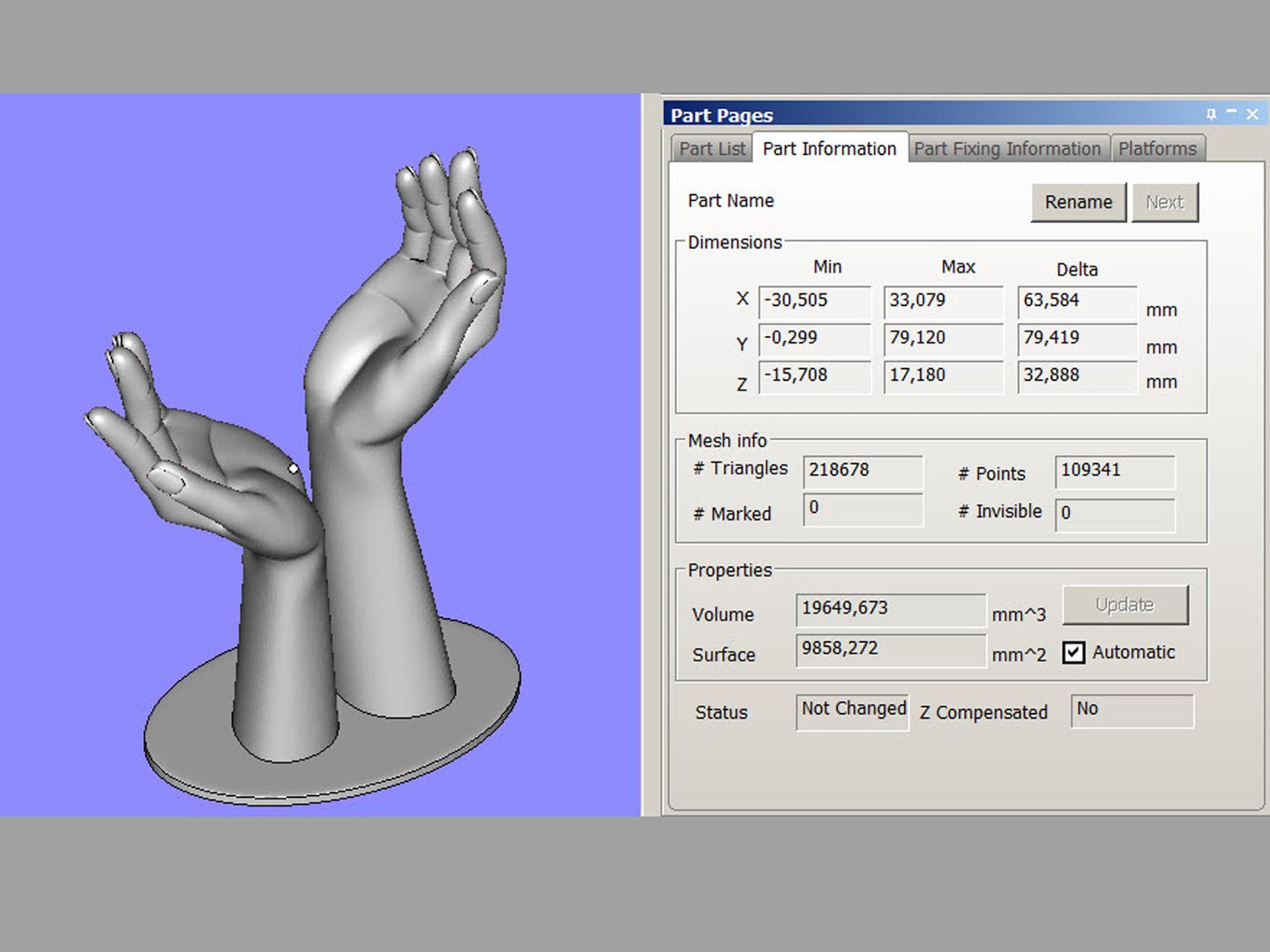Click the Z Compensated field No
This screenshot has height=952, width=1270.
coord(1132,711)
